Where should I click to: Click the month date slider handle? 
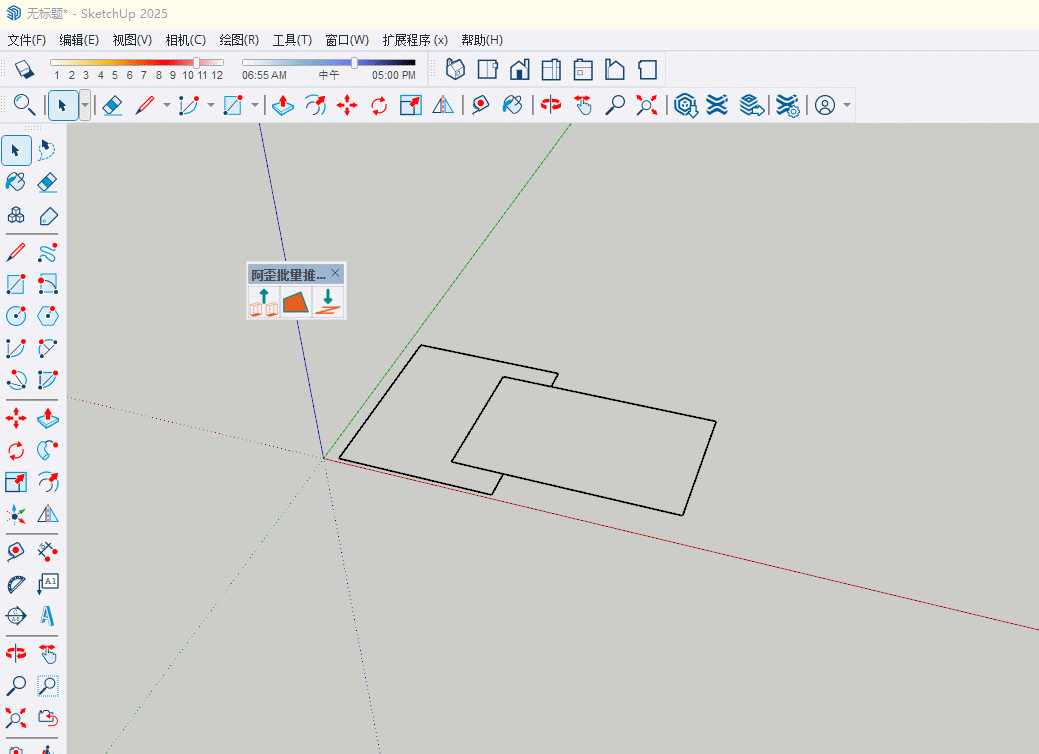click(x=196, y=62)
